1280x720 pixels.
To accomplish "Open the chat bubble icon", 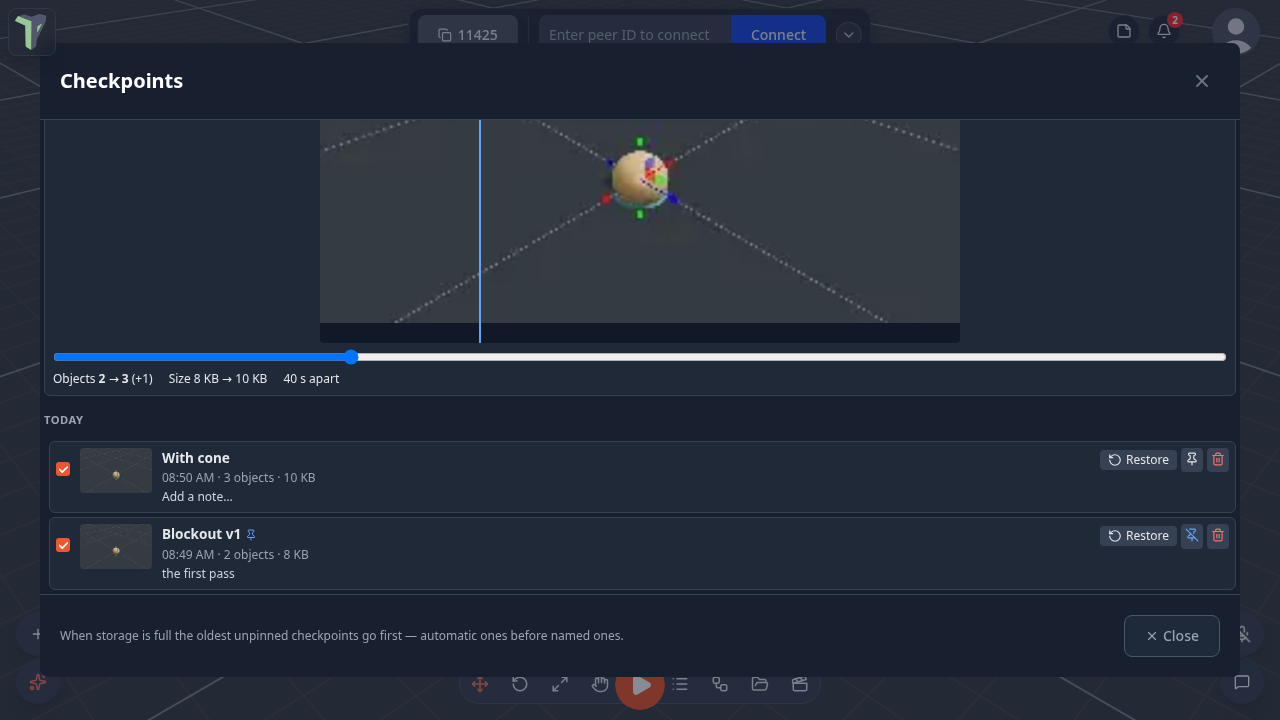I will pos(1242,682).
